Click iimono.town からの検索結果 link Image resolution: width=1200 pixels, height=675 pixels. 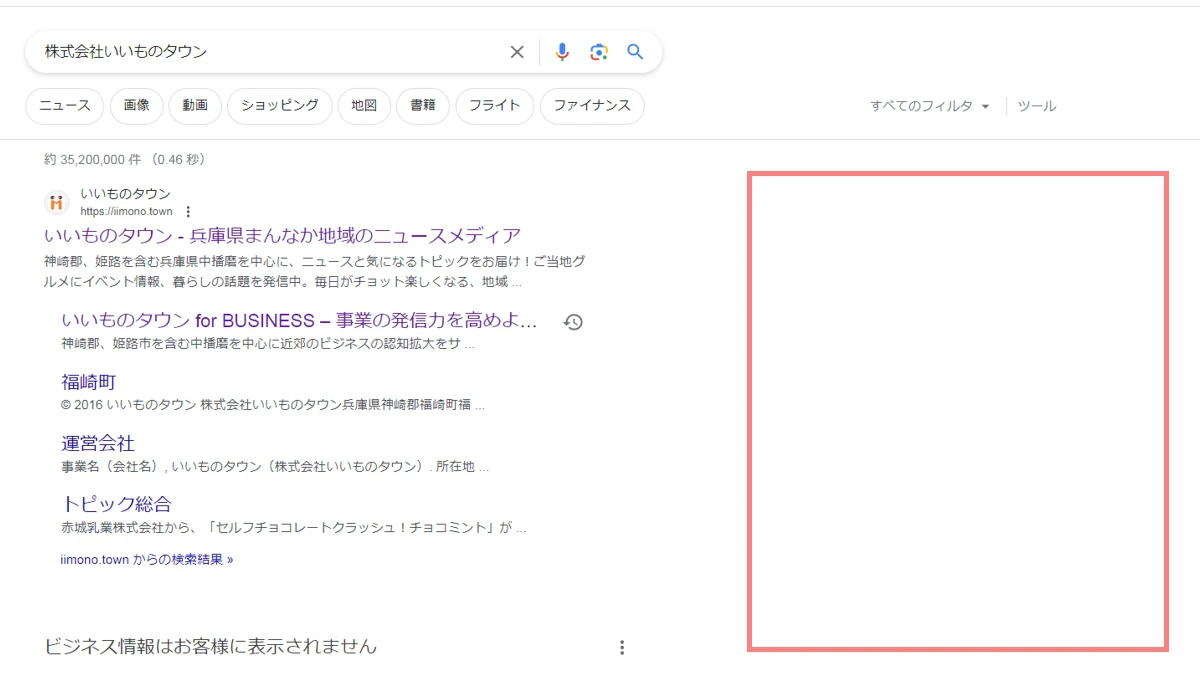tap(147, 560)
